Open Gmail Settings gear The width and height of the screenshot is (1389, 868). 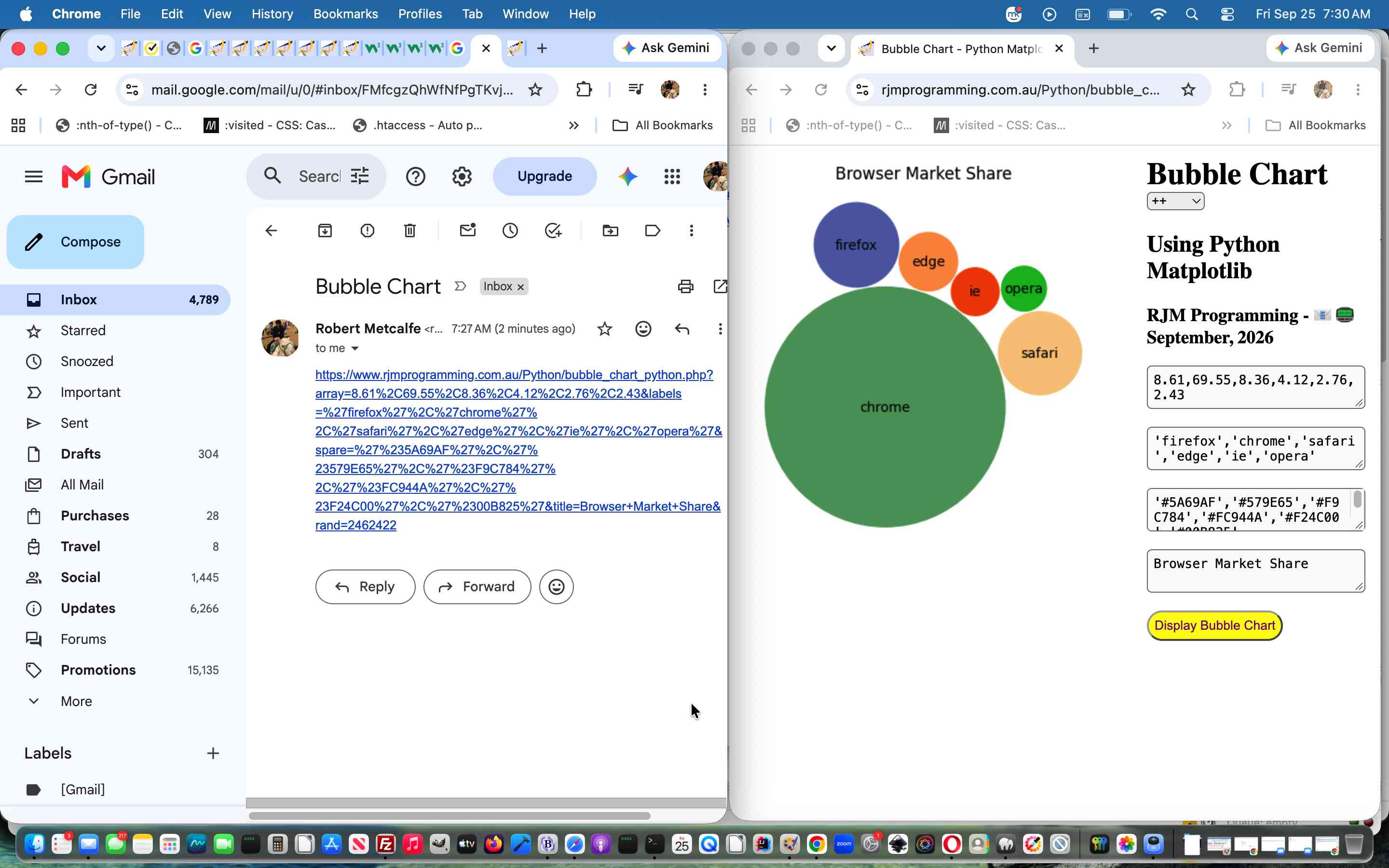pos(462,177)
